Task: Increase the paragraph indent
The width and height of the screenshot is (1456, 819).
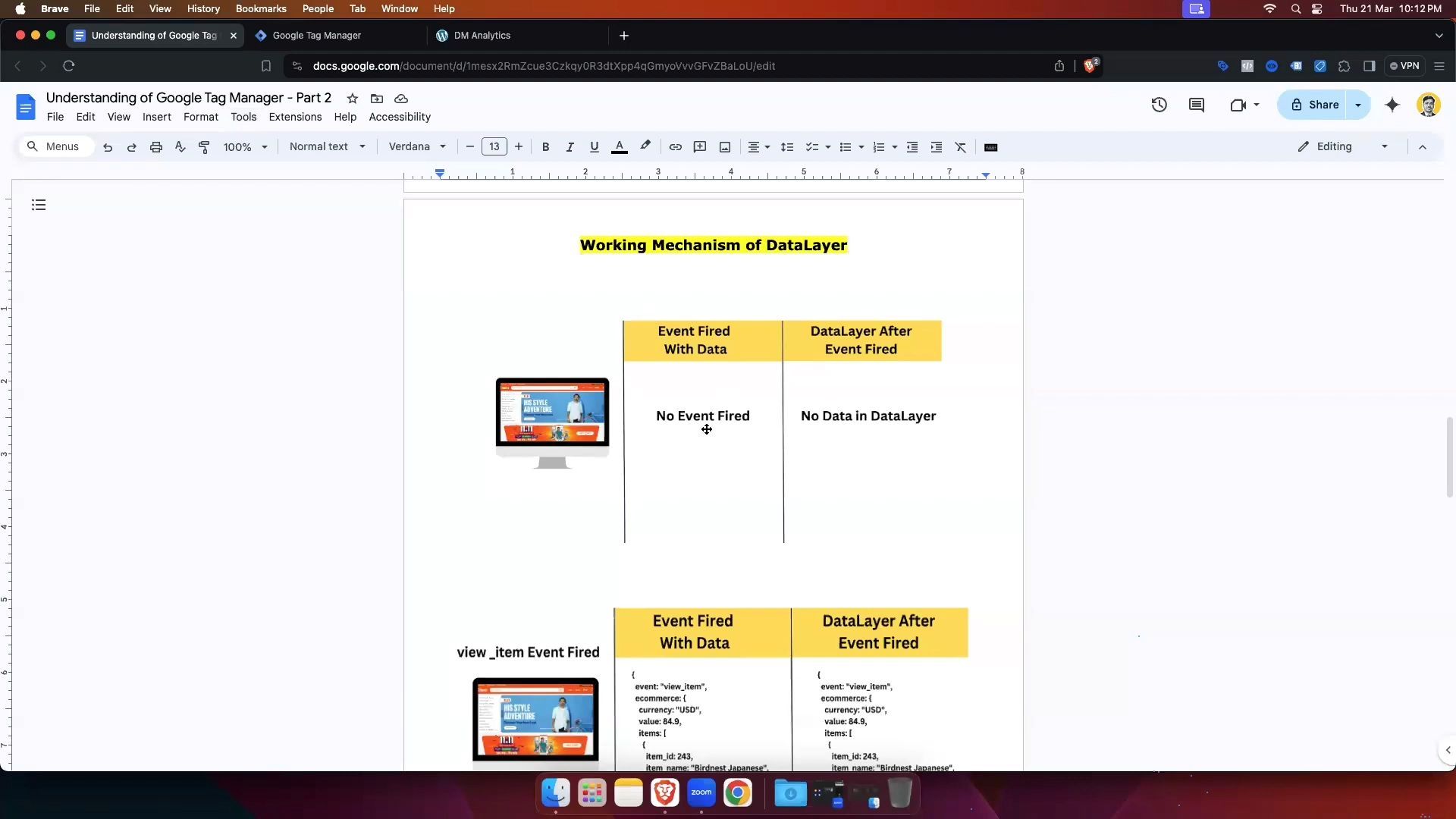Action: (x=937, y=147)
